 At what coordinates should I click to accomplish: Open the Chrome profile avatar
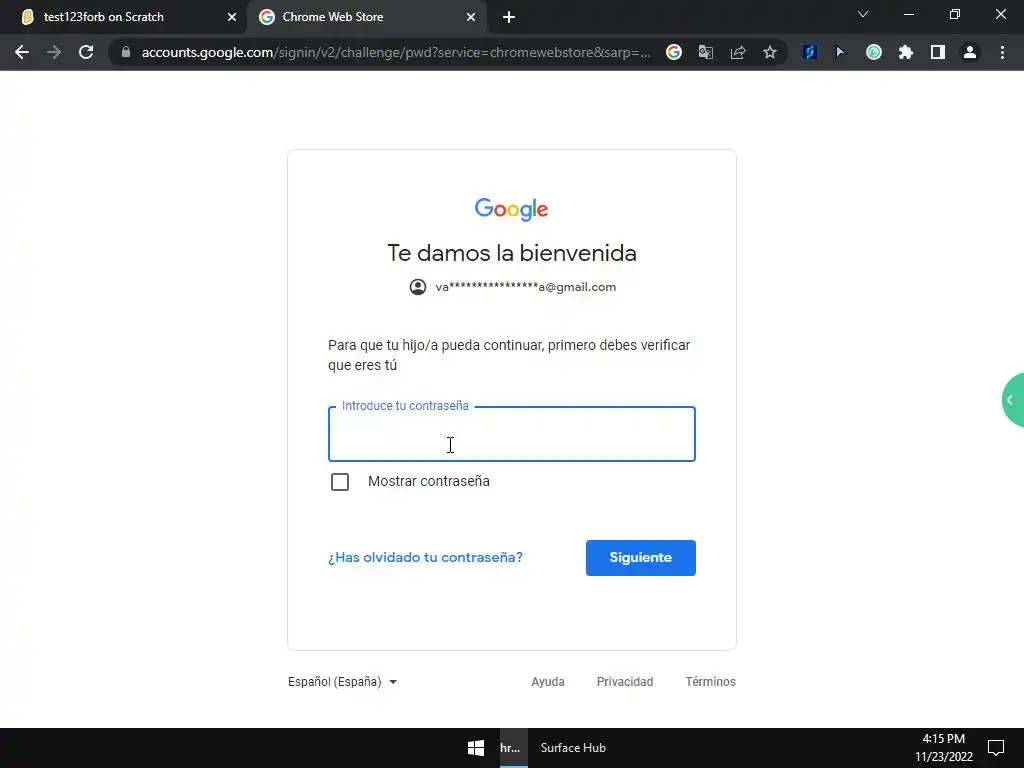[x=970, y=52]
